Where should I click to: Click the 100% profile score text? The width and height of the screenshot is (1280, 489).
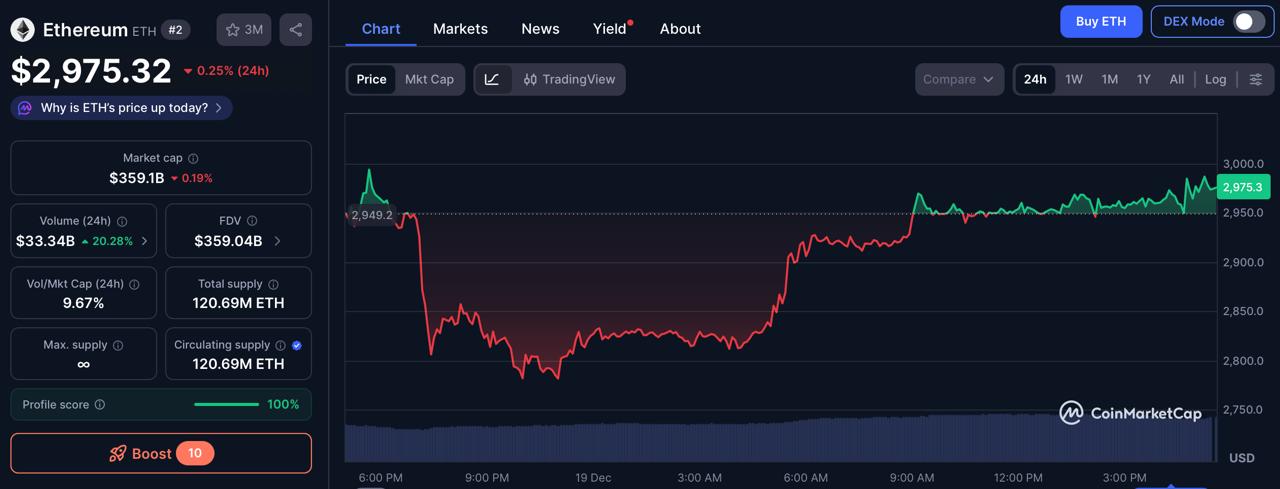(x=283, y=405)
